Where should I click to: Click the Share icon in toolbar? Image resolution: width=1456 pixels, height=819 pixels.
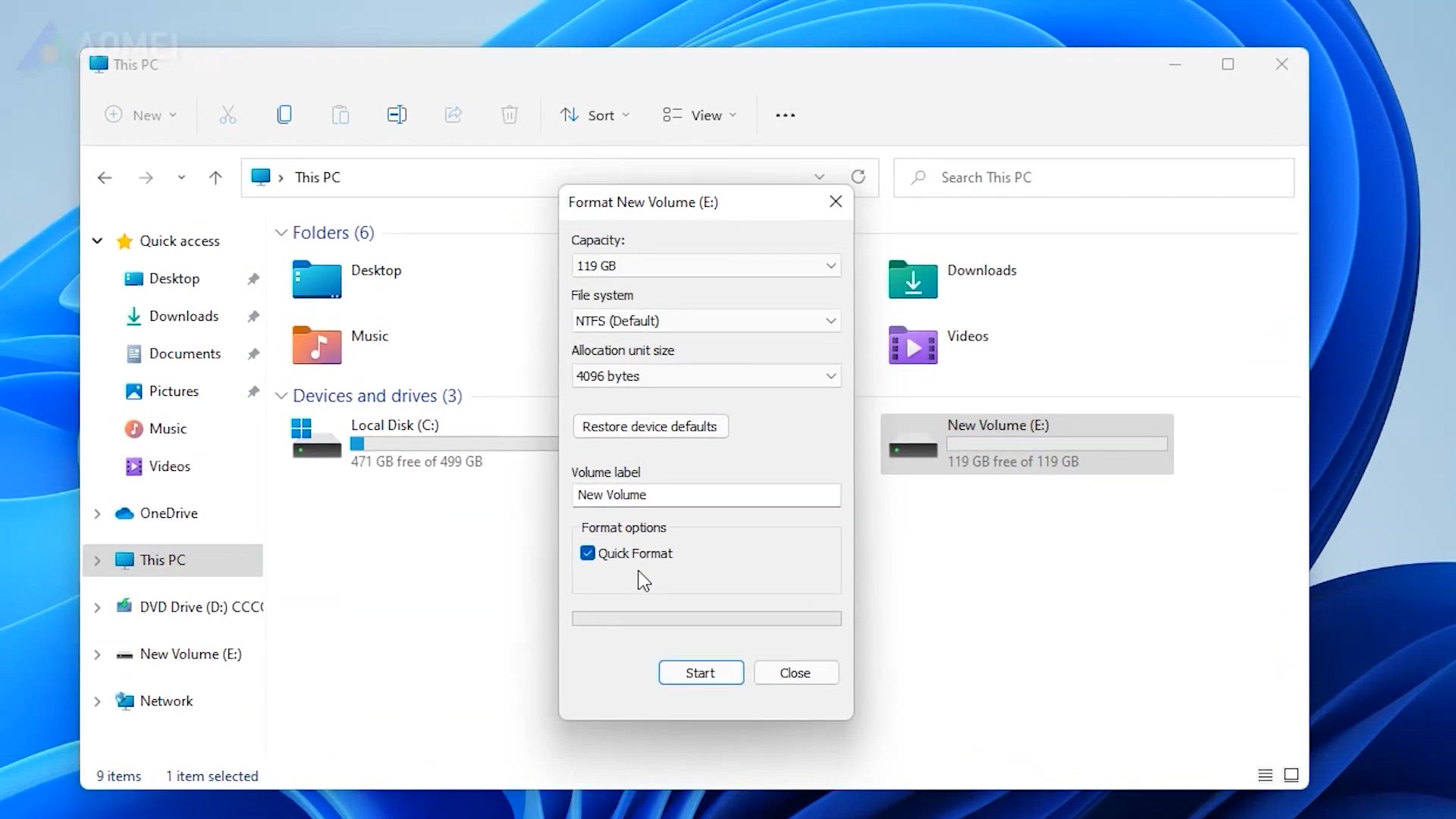point(453,115)
